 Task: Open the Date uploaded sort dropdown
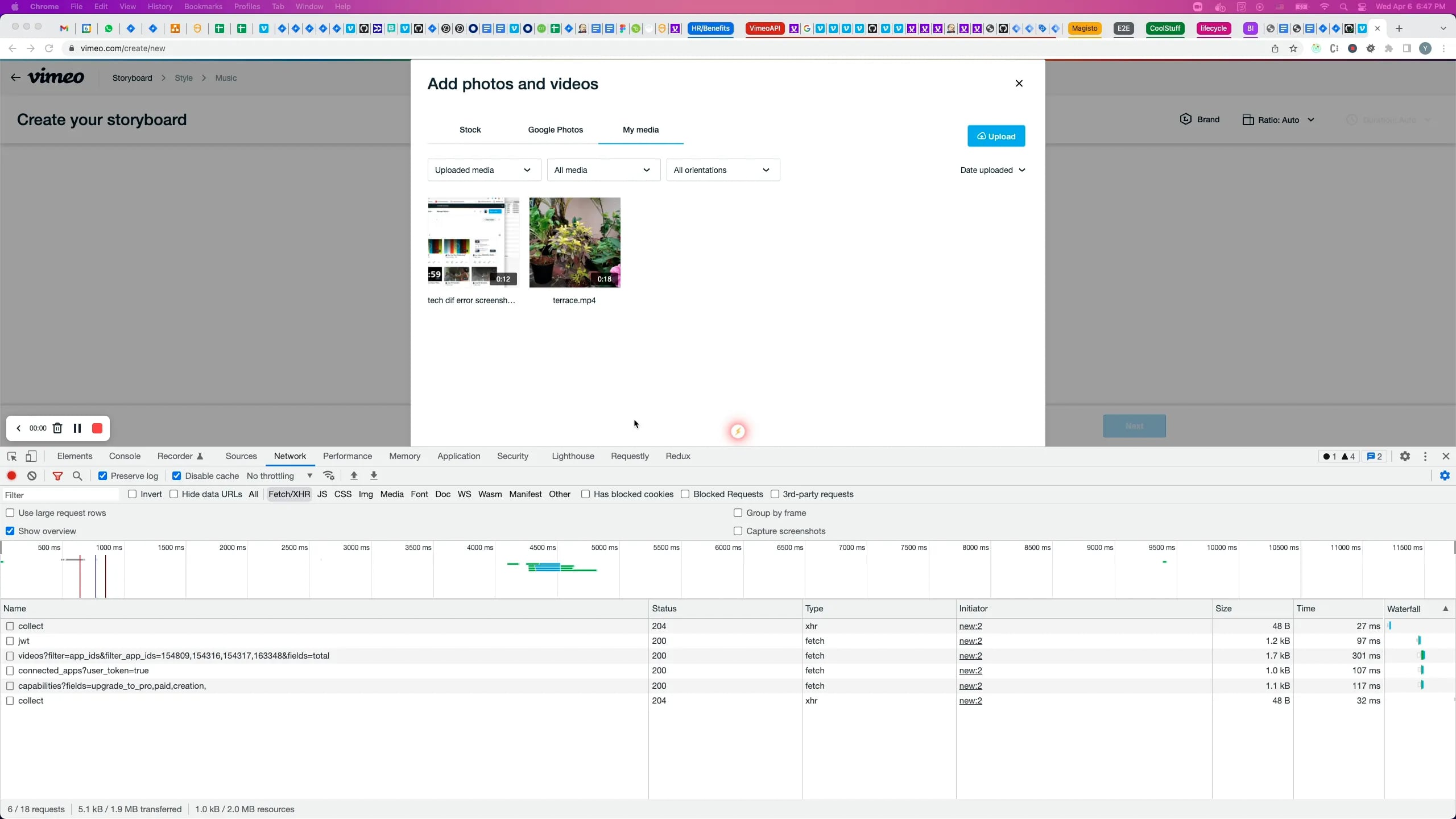(992, 170)
